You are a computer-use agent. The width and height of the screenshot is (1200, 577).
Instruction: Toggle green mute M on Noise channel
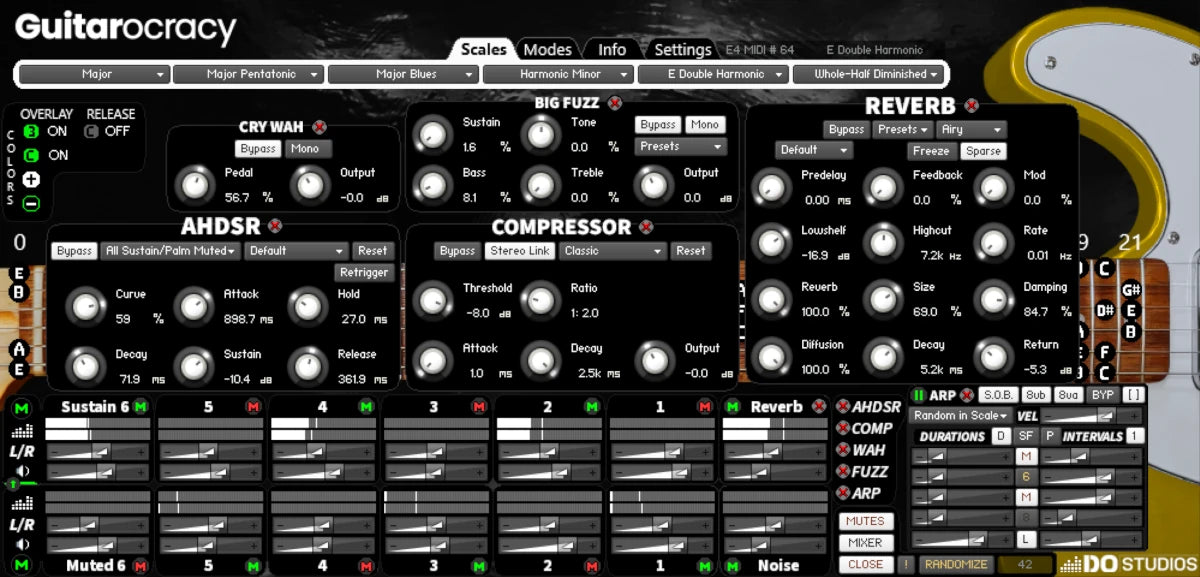pos(733,566)
